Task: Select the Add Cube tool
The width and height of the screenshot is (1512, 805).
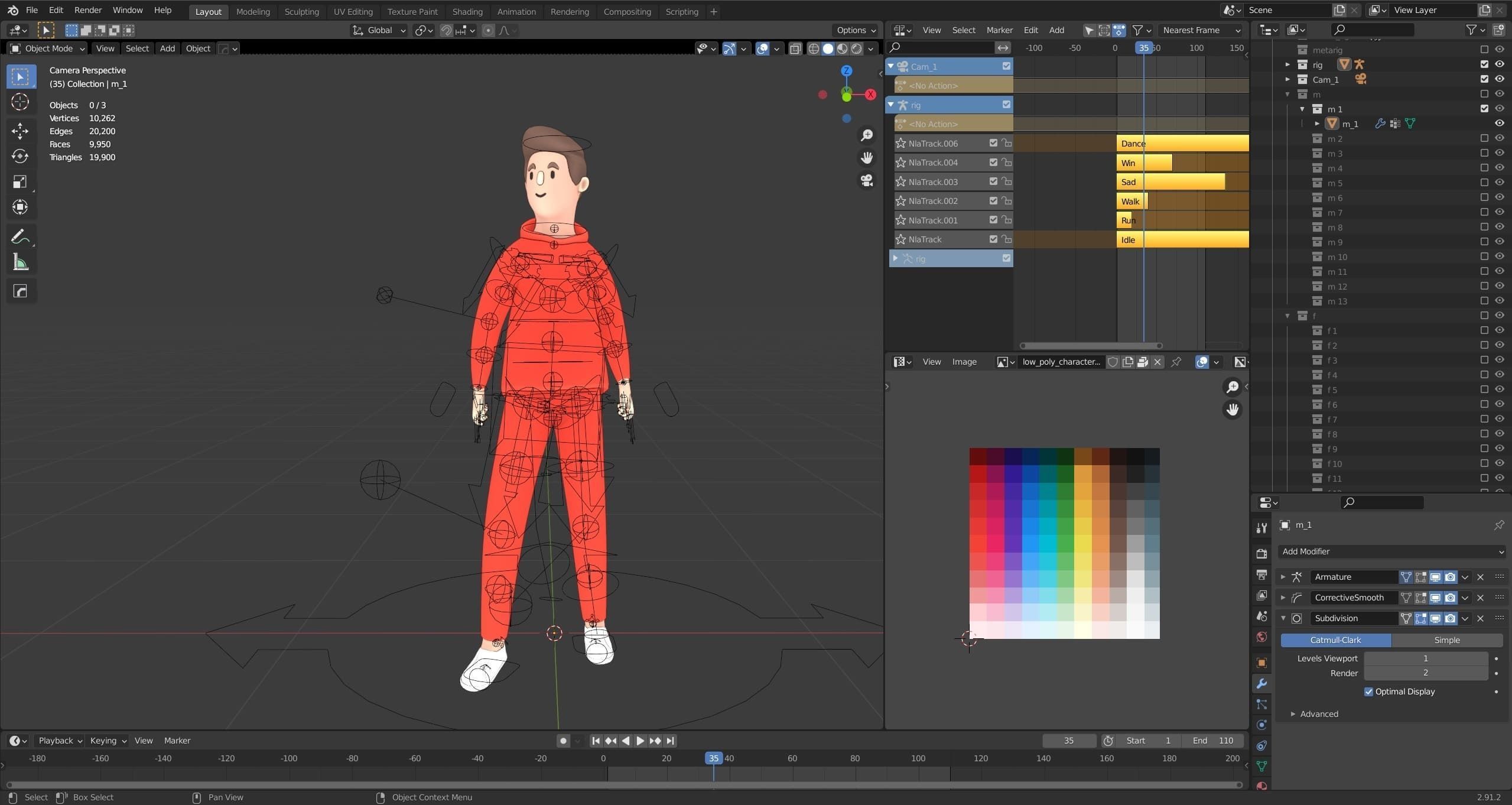Action: 20,291
